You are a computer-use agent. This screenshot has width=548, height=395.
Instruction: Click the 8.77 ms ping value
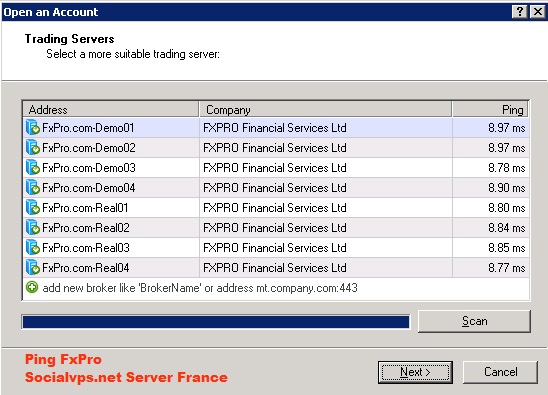[507, 268]
